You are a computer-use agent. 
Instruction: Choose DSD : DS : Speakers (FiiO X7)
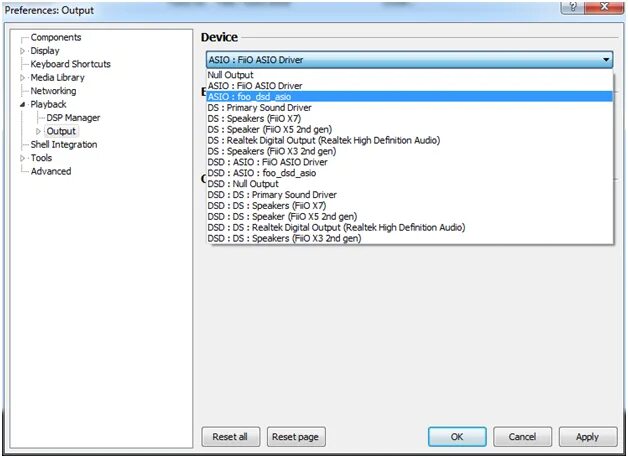tap(410, 206)
